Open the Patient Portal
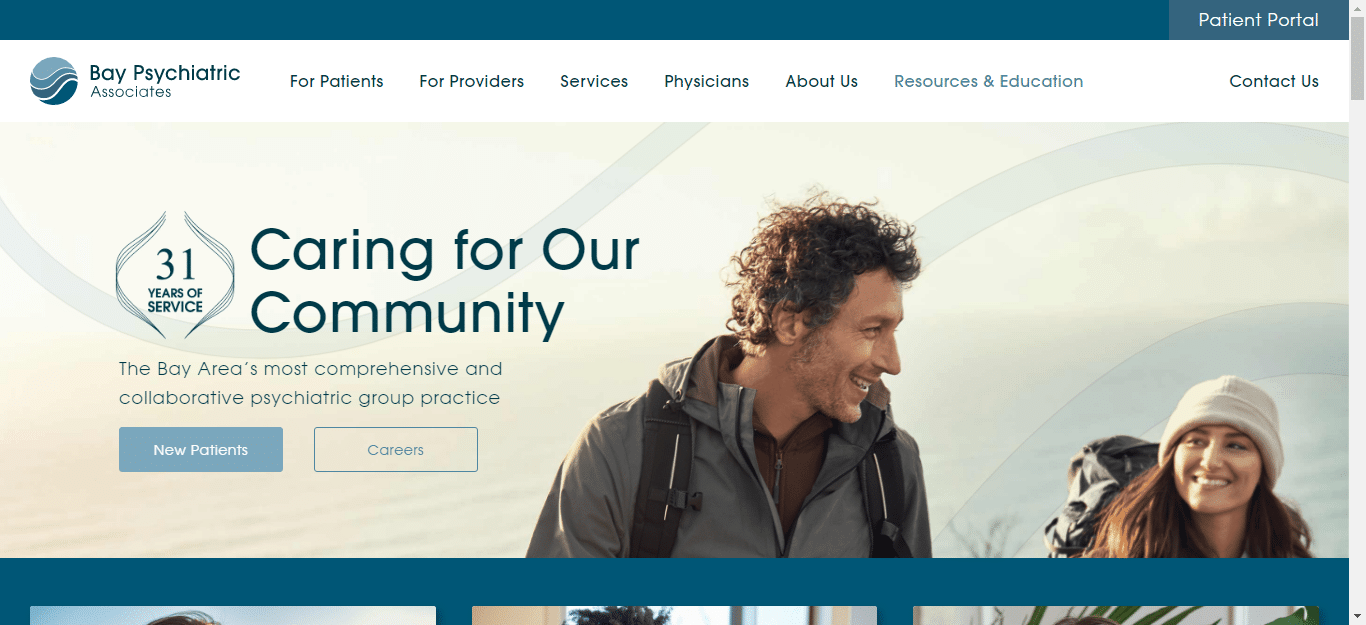The height and width of the screenshot is (625, 1366). click(1258, 20)
